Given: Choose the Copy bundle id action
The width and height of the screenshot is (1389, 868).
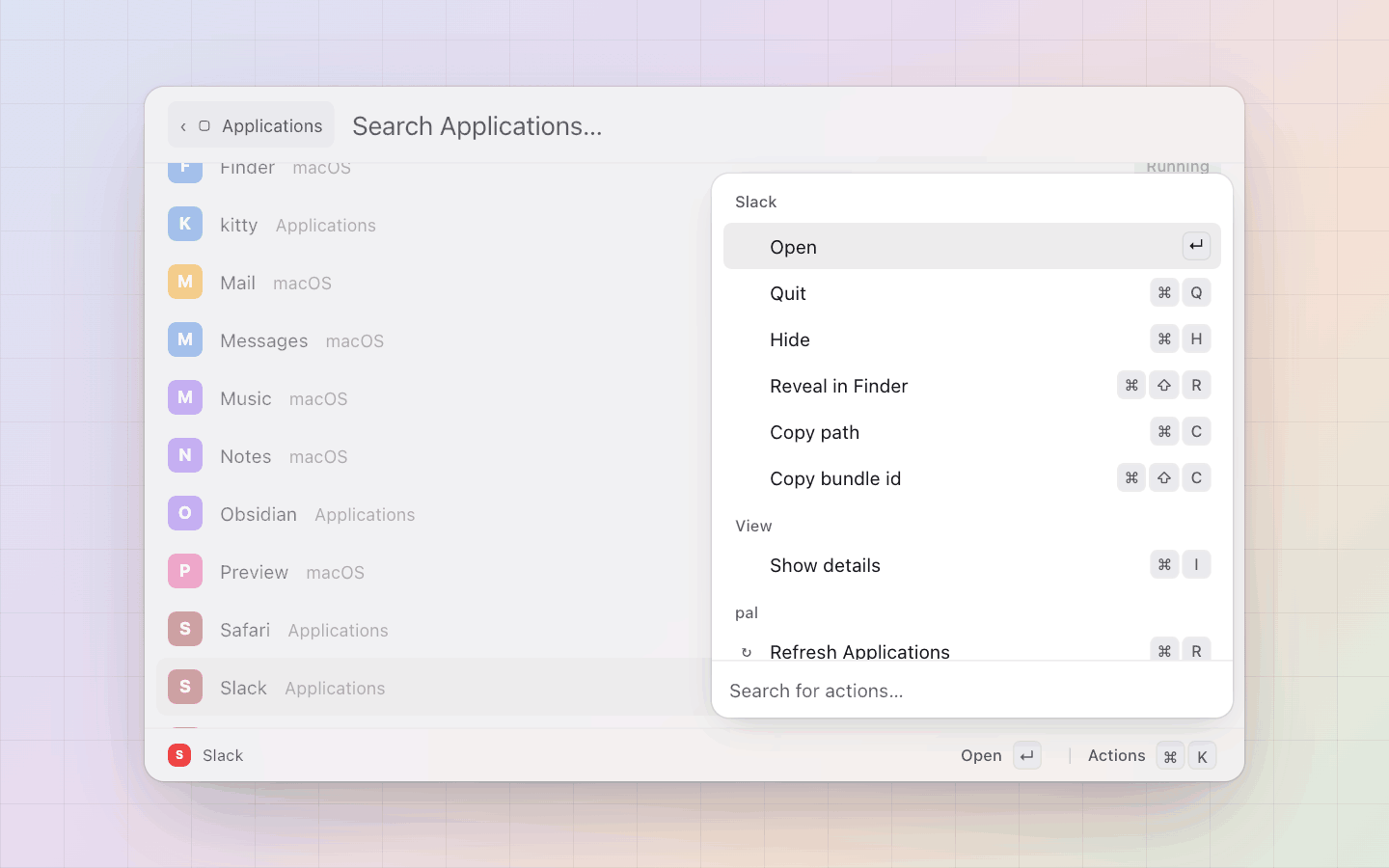Looking at the screenshot, I should [972, 477].
